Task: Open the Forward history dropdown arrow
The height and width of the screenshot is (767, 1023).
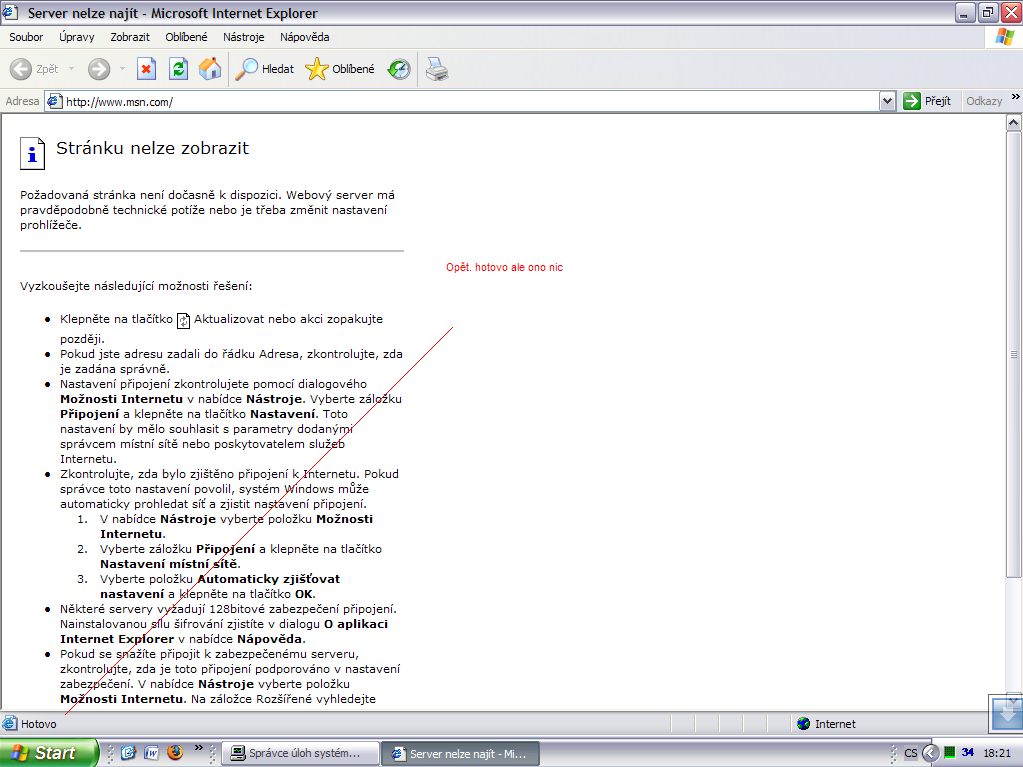Action: (122, 68)
